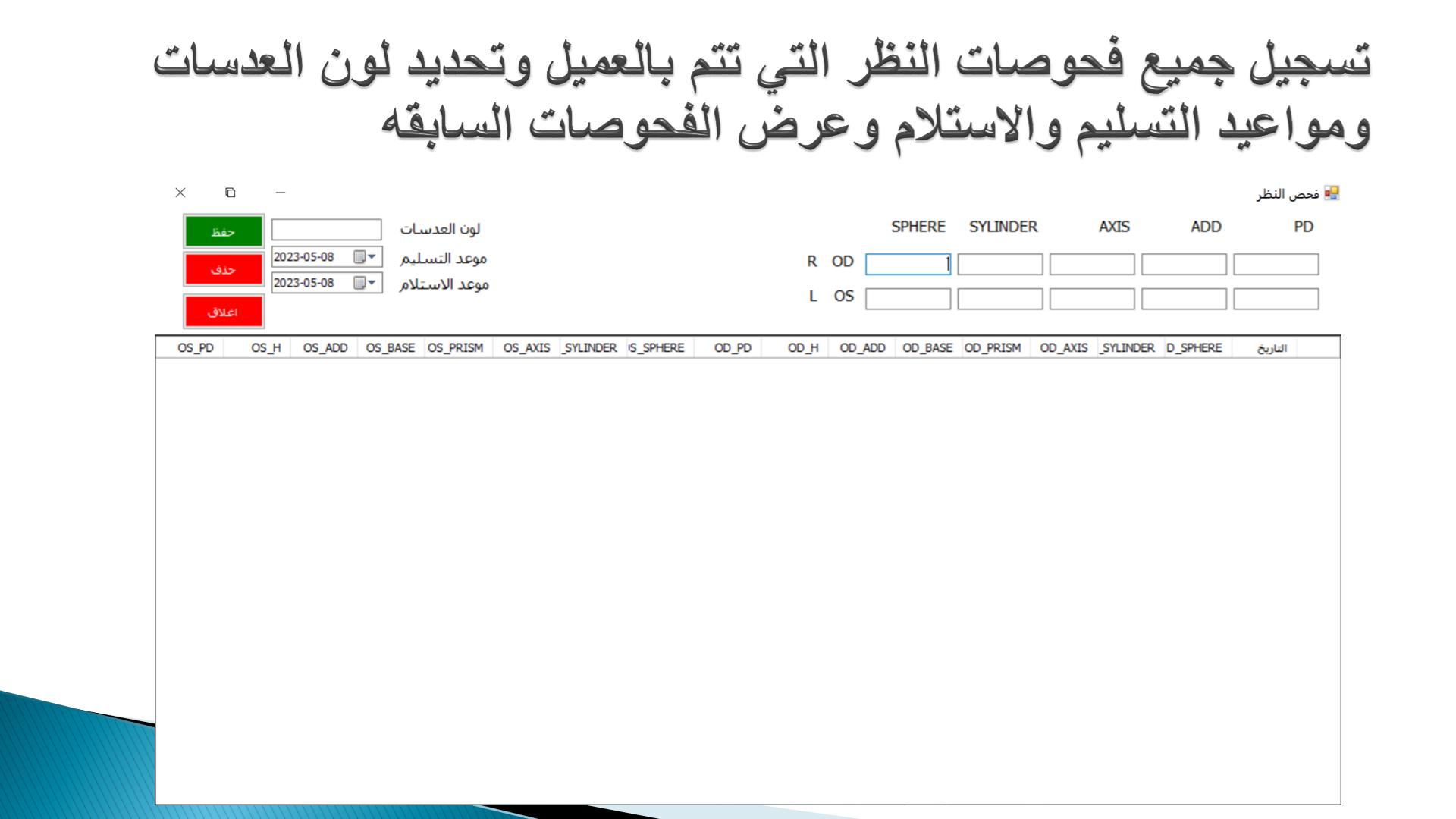Screen dimensions: 1456x819
Task: Click the minimize window icon
Action: (281, 193)
